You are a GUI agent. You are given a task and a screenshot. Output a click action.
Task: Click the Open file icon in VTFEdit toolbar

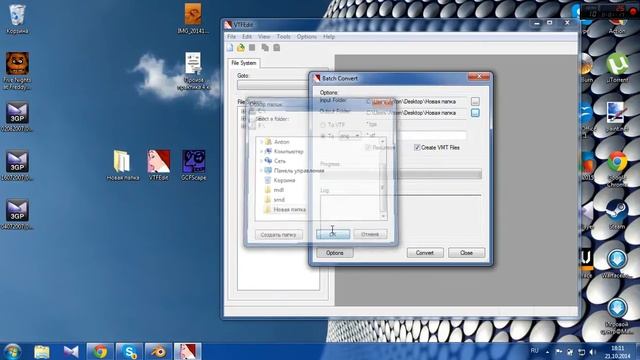point(241,48)
